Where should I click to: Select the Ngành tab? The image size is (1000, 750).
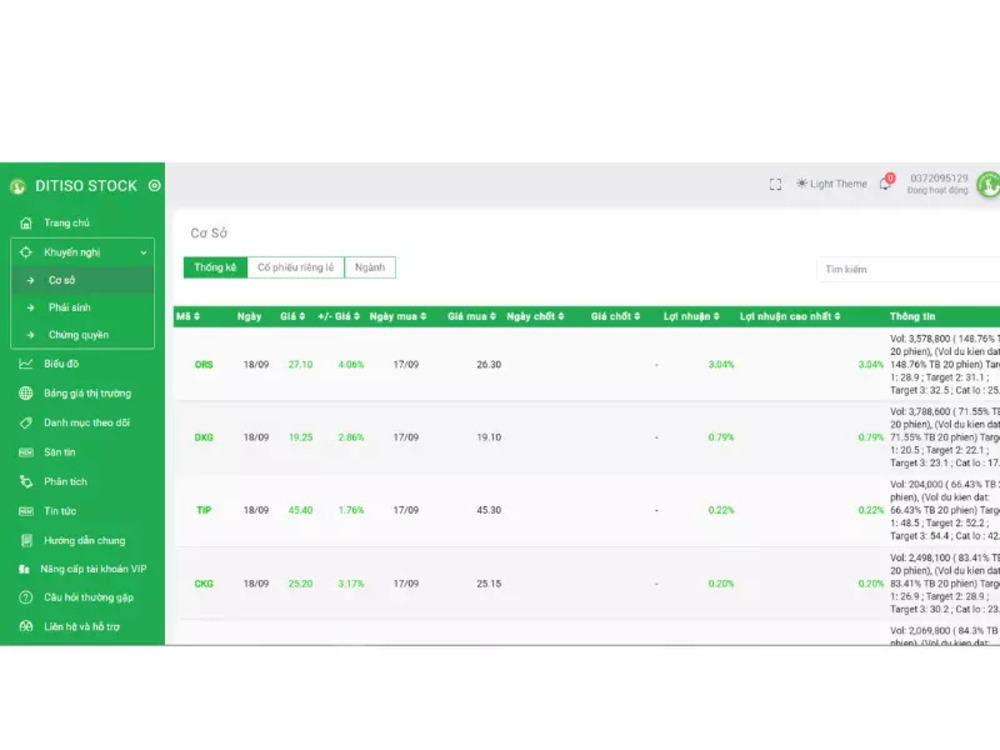click(x=370, y=268)
